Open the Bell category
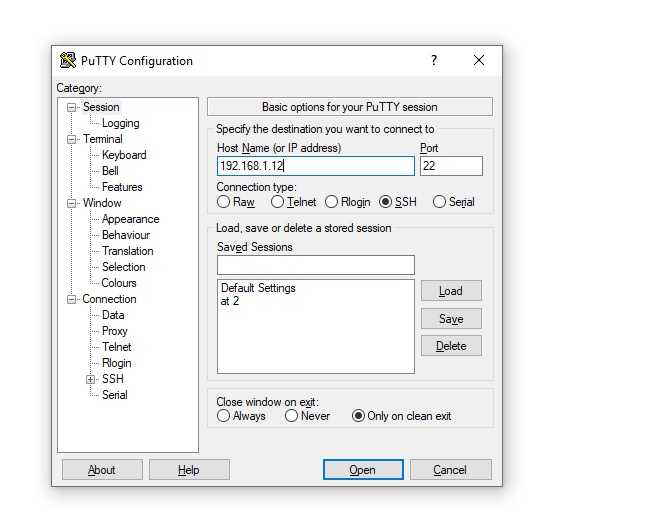 (x=110, y=171)
